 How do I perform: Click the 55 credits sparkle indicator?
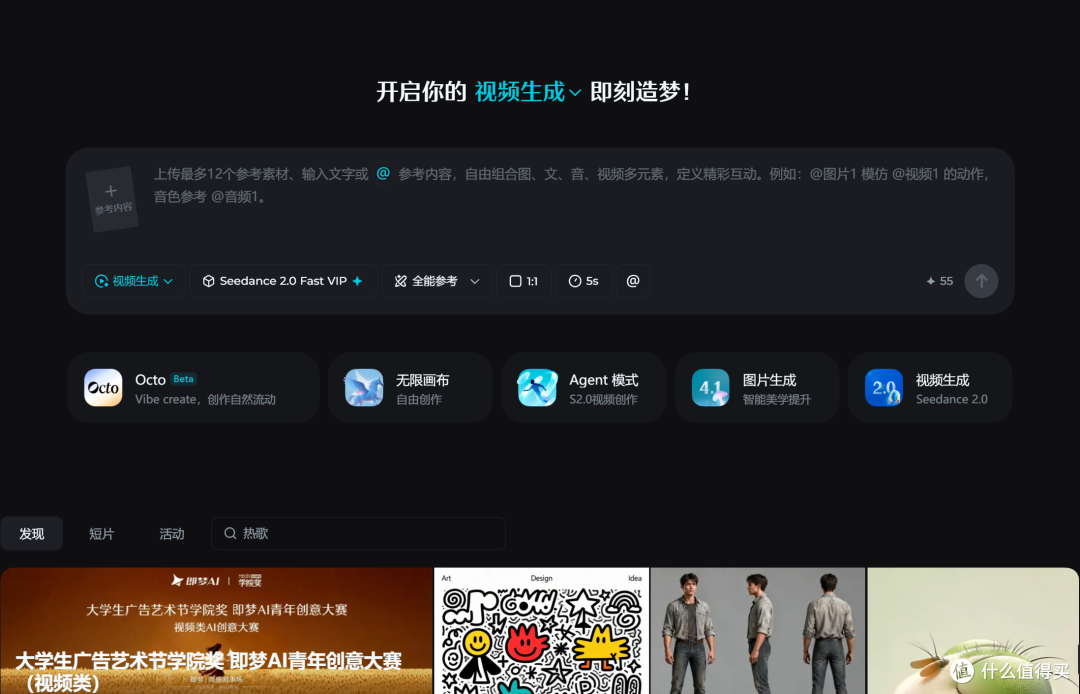(939, 281)
